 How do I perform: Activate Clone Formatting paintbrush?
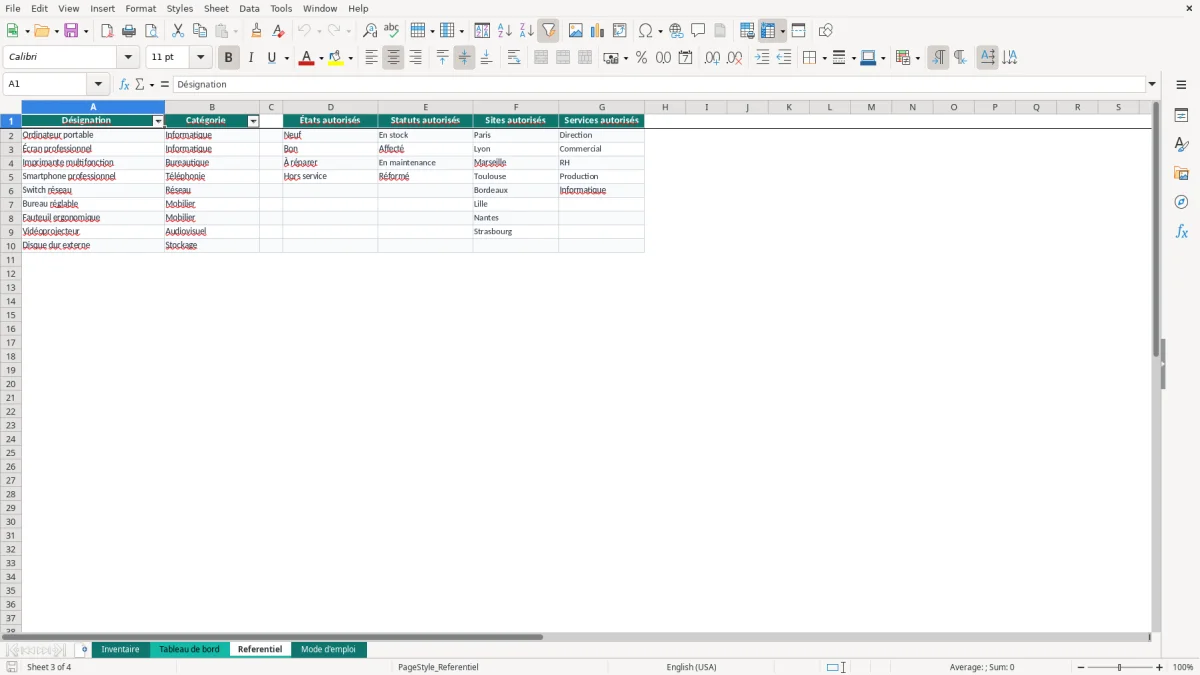(257, 30)
